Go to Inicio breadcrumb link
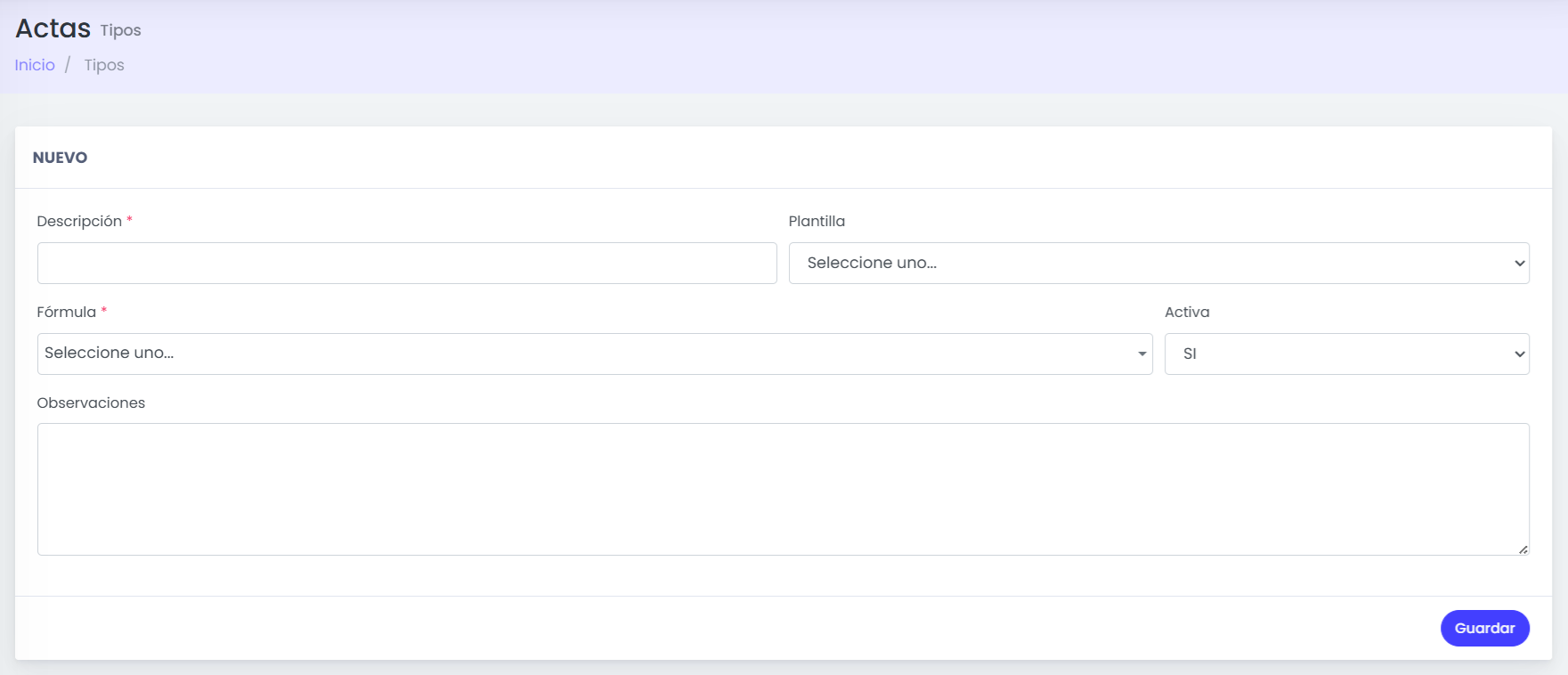Screen dimensions: 1568x675 point(35,65)
